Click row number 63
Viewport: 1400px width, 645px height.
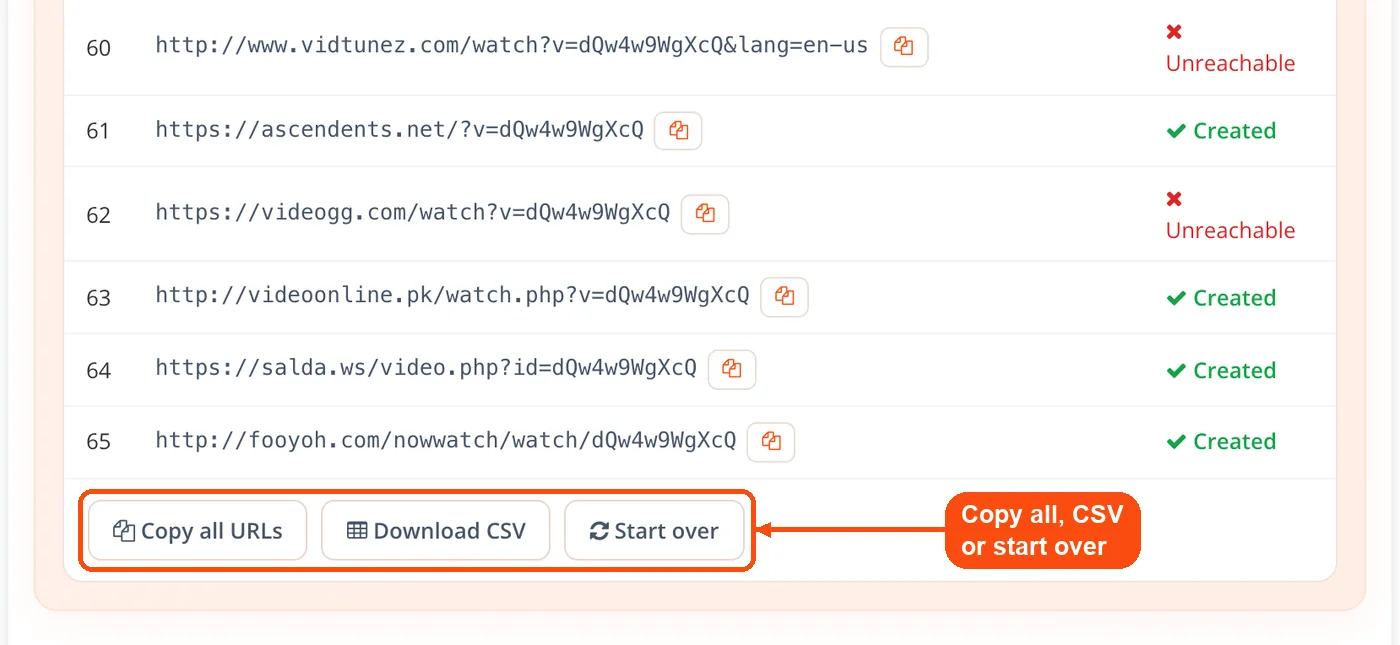[x=98, y=298]
